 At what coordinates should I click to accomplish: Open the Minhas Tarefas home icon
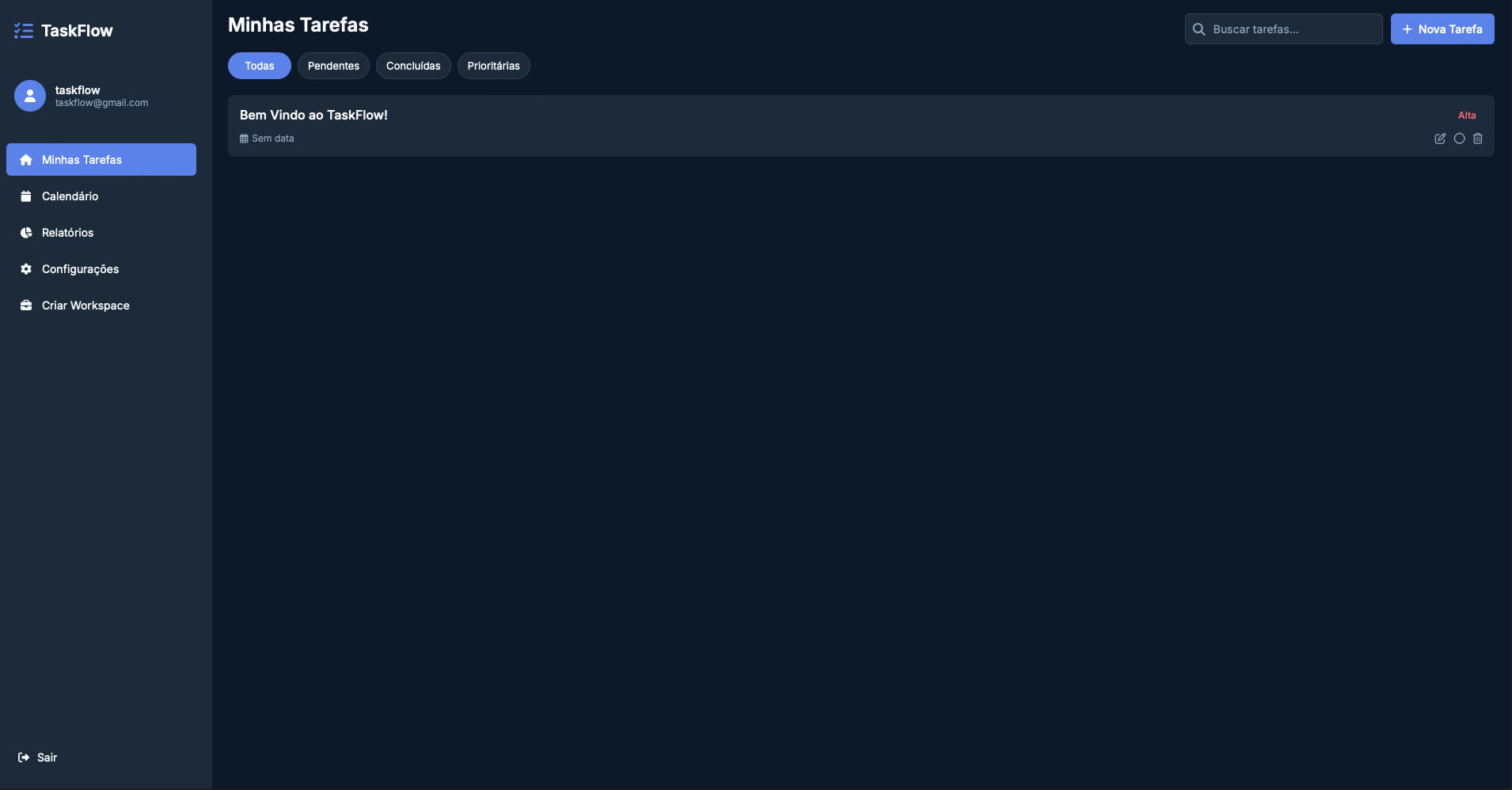click(26, 159)
